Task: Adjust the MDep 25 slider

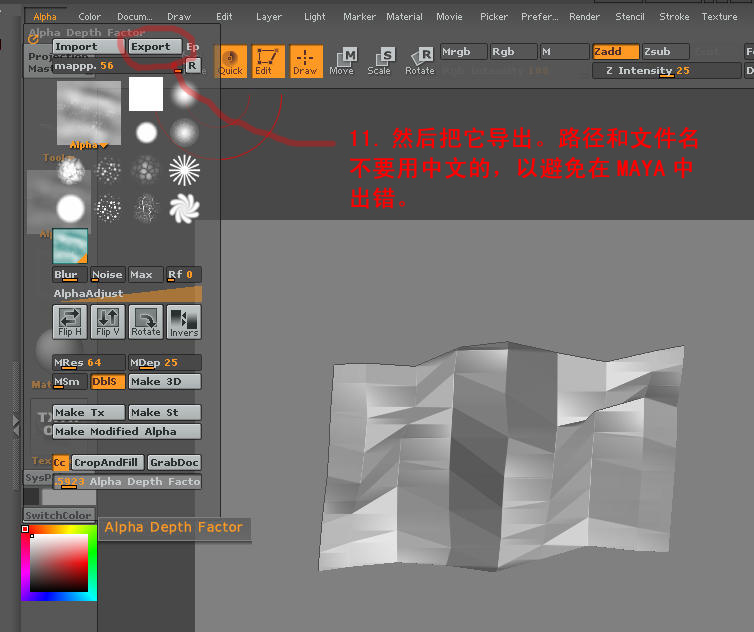Action: 164,363
